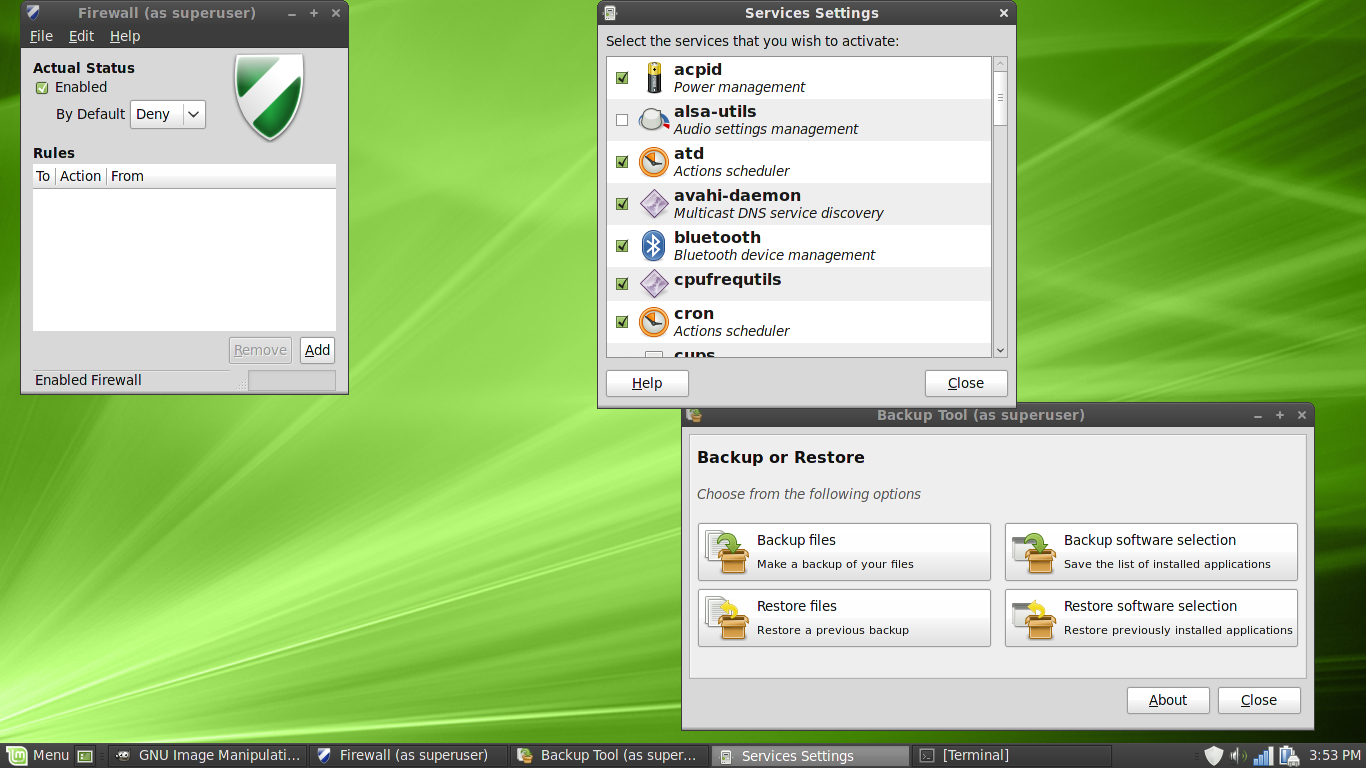
Task: Click the services list scrollbar thumb
Action: (x=1000, y=98)
